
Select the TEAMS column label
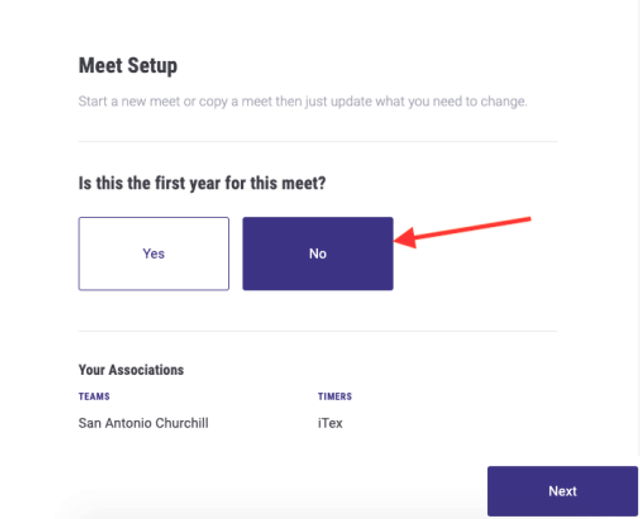94,396
